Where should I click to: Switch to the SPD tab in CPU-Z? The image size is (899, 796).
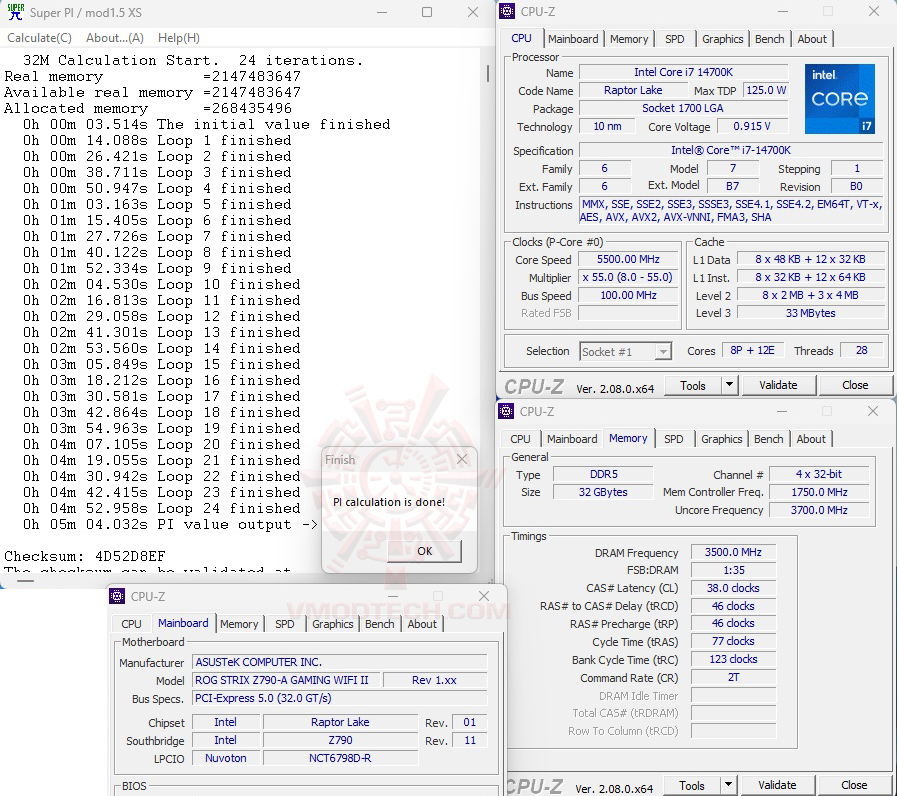click(x=675, y=38)
